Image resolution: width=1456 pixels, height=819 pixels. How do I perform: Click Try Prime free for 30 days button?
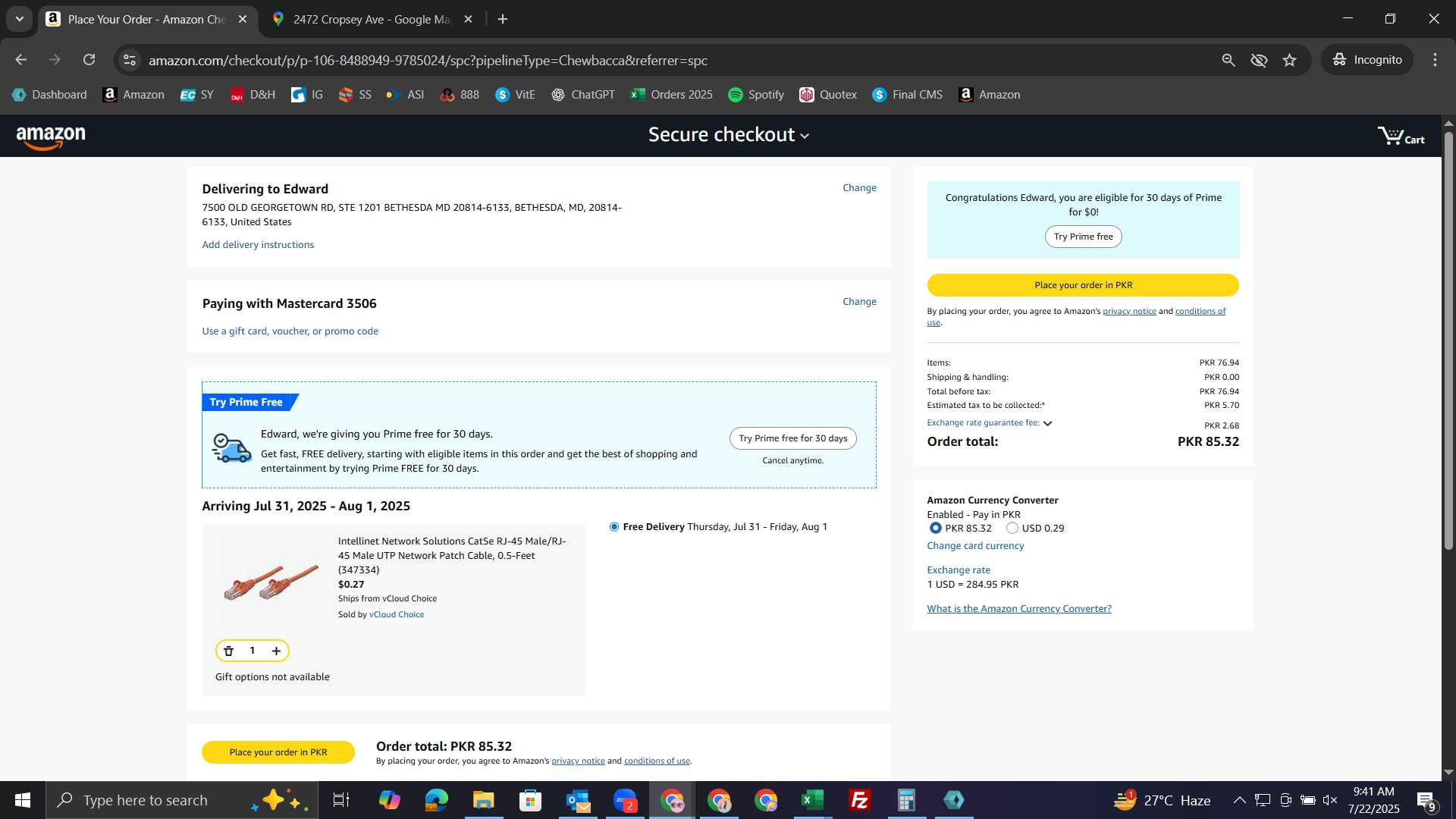click(792, 438)
